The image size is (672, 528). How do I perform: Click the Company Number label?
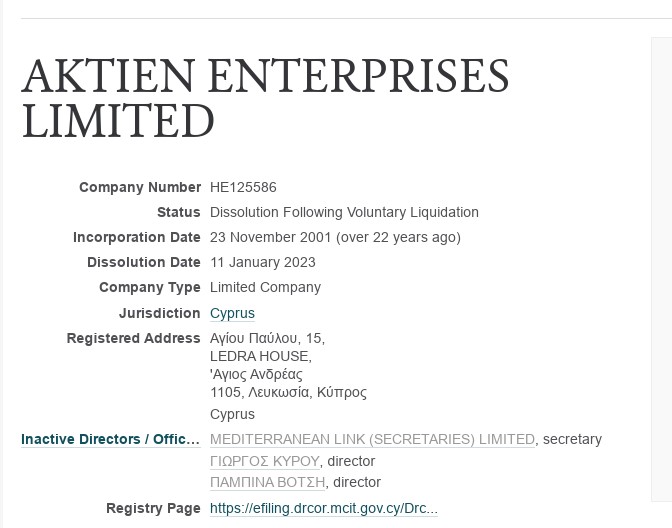click(140, 187)
